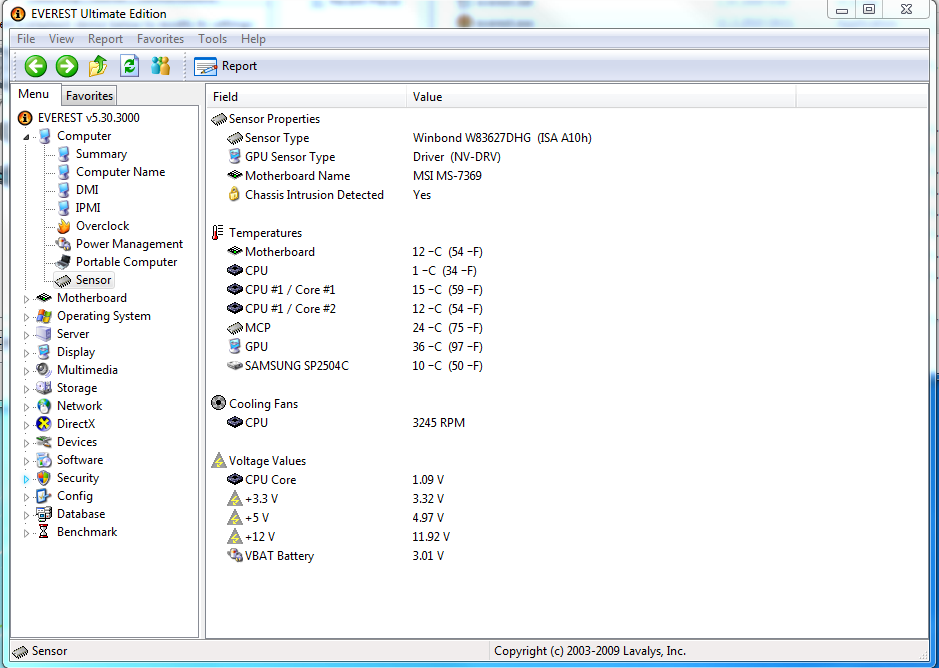Select Power Management tree item
This screenshot has width=939, height=668.
[x=129, y=244]
